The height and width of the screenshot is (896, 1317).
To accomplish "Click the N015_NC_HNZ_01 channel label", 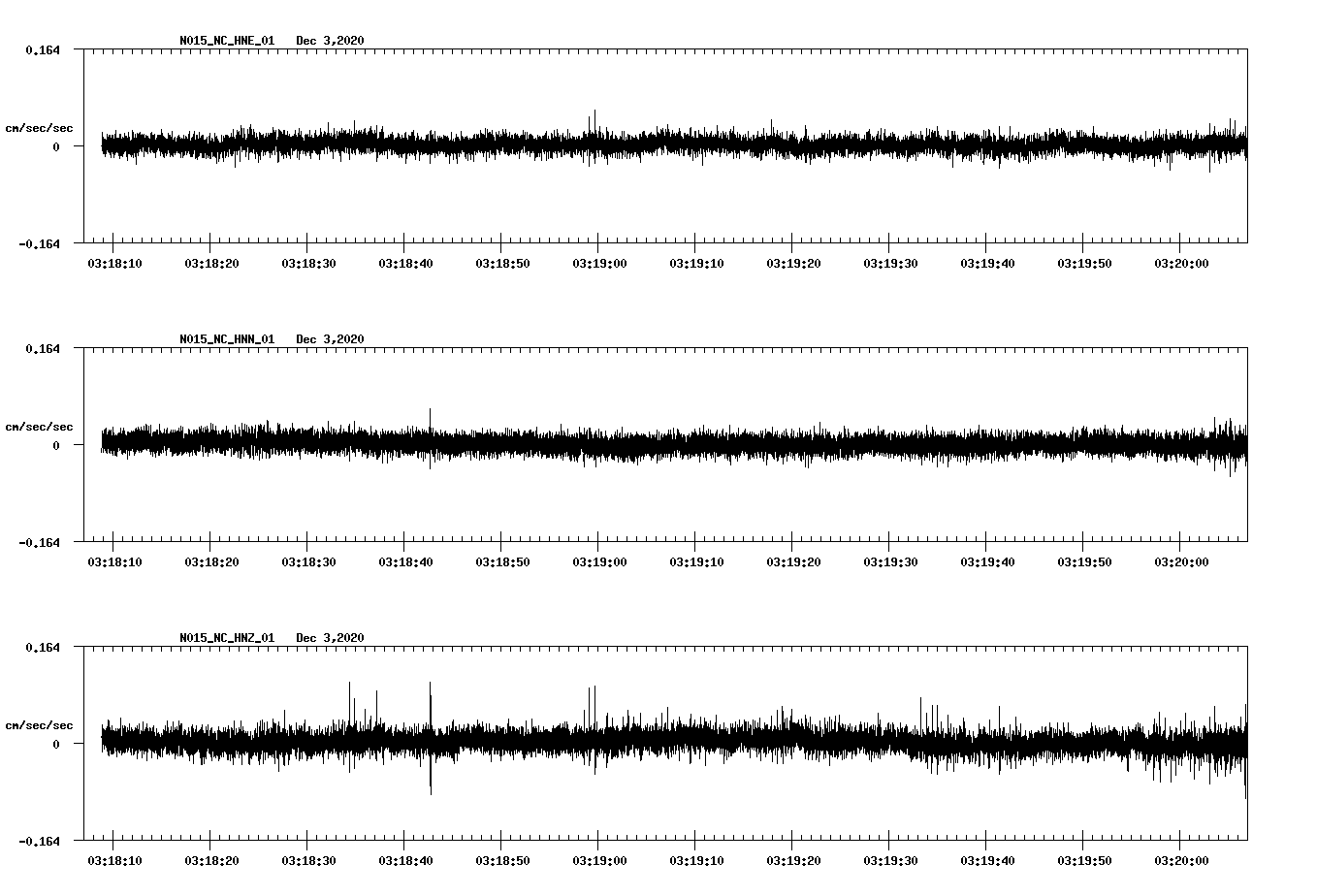I will (x=226, y=639).
